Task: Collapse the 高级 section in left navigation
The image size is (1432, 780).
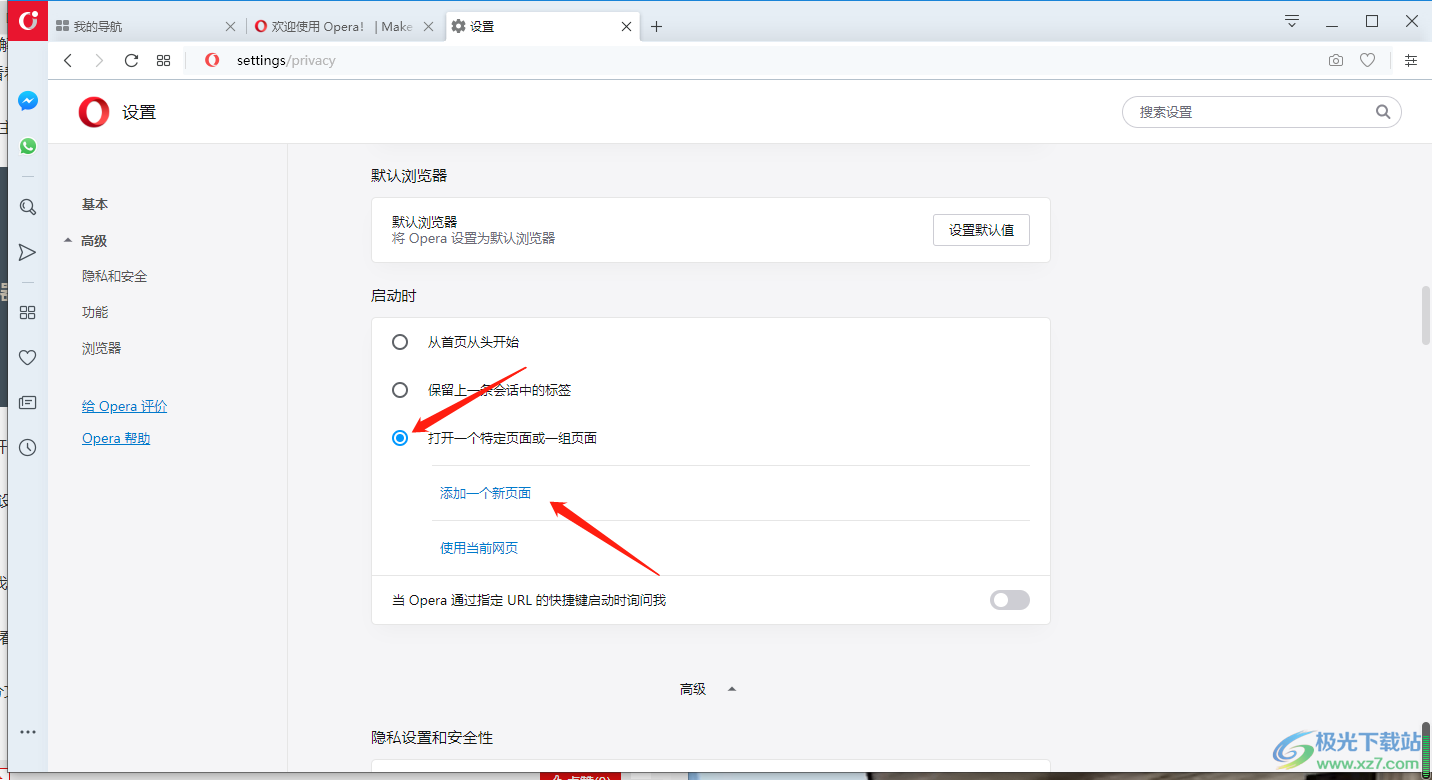Action: click(68, 241)
